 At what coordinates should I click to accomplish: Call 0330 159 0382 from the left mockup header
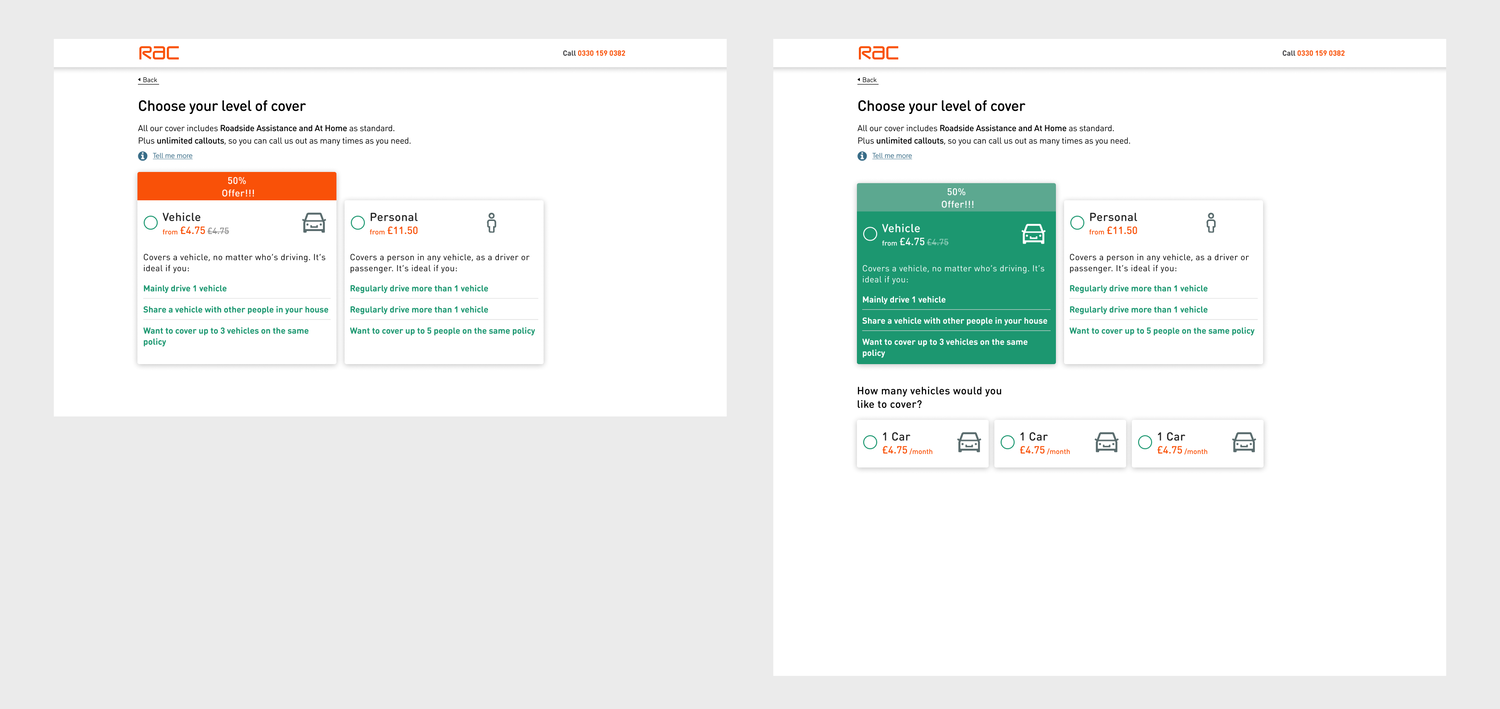601,53
